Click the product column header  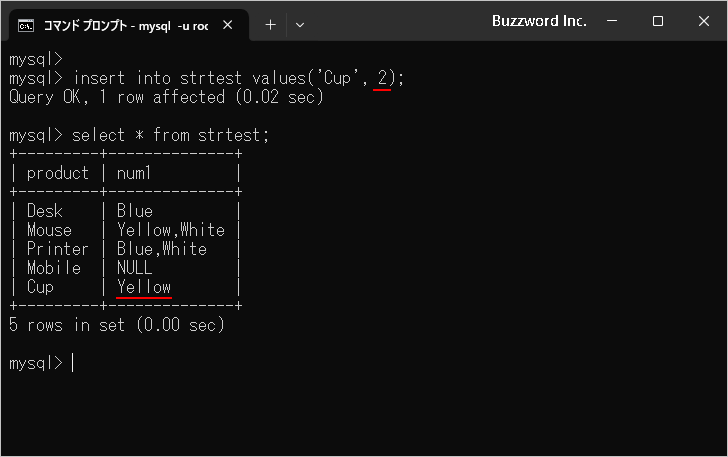[x=58, y=173]
